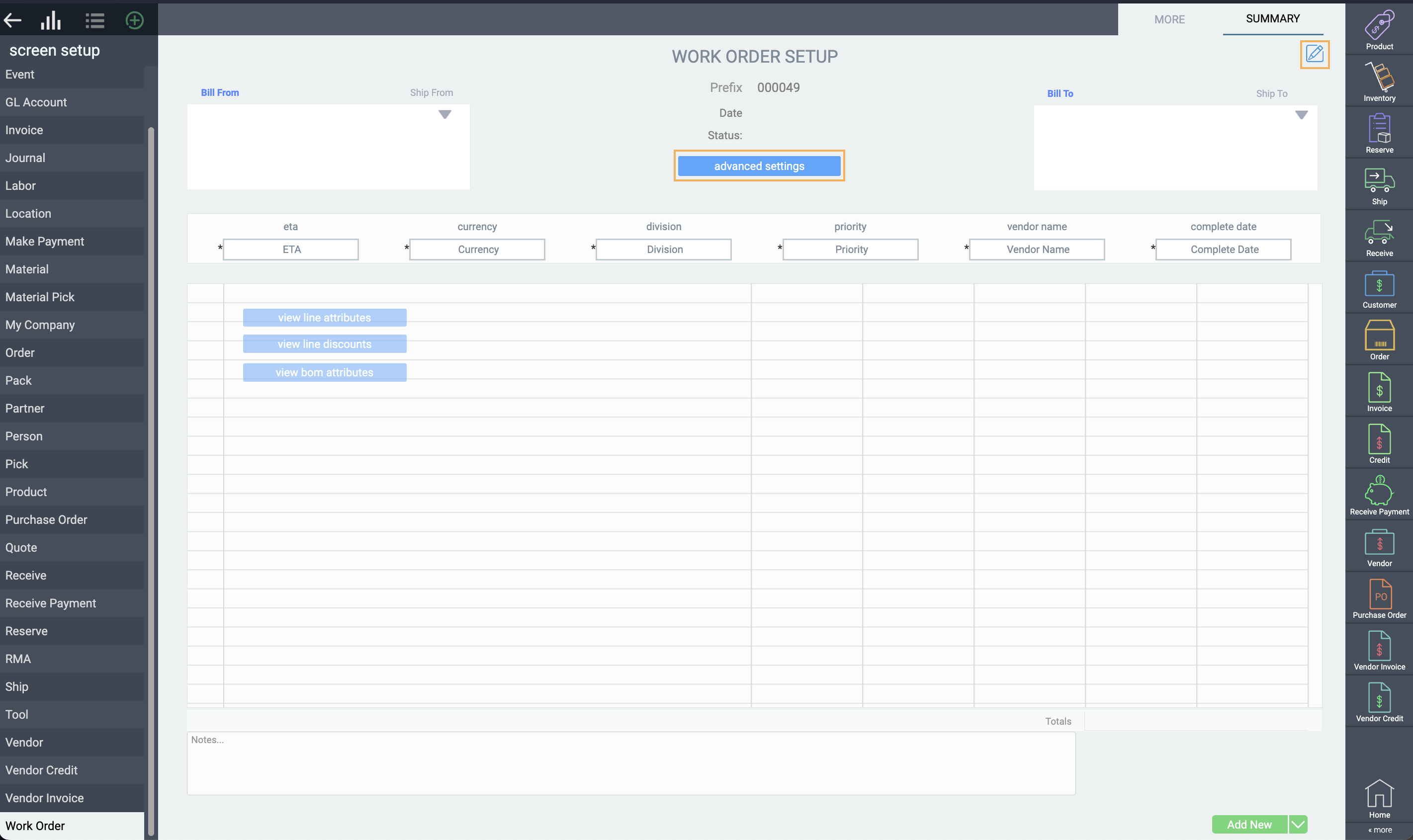Expand the Bill From address dropdown
Image resolution: width=1413 pixels, height=840 pixels.
445,114
